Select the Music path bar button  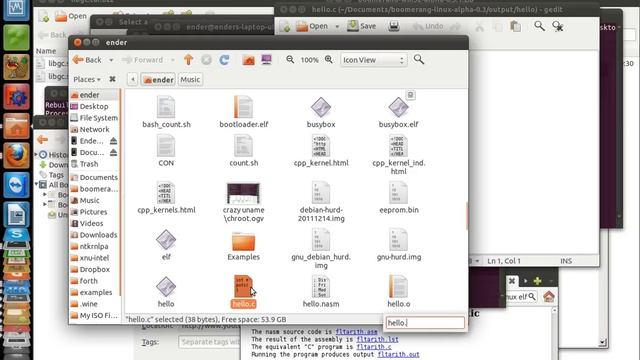click(190, 79)
